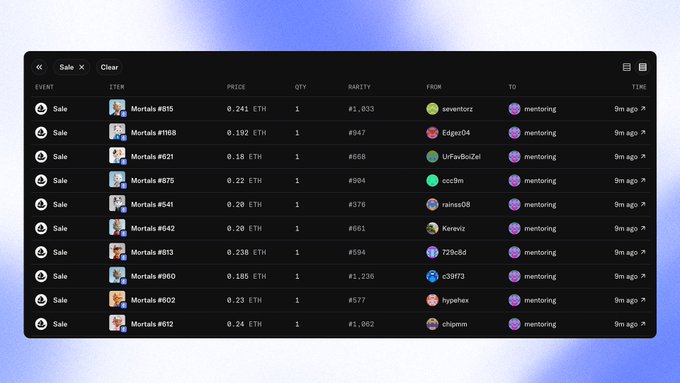
Task: Click the RARITY column header
Action: pos(359,87)
